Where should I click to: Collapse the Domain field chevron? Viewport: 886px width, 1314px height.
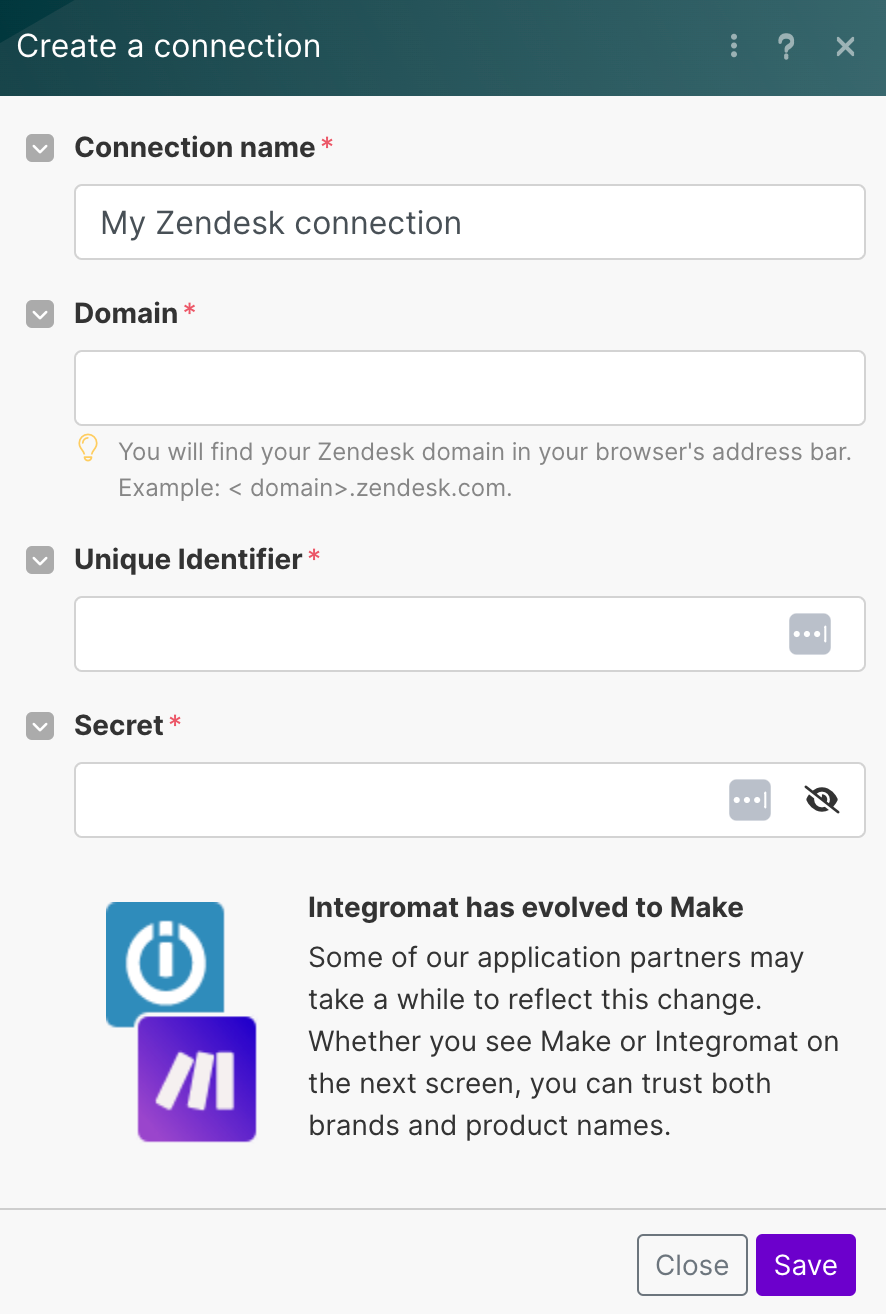point(40,315)
